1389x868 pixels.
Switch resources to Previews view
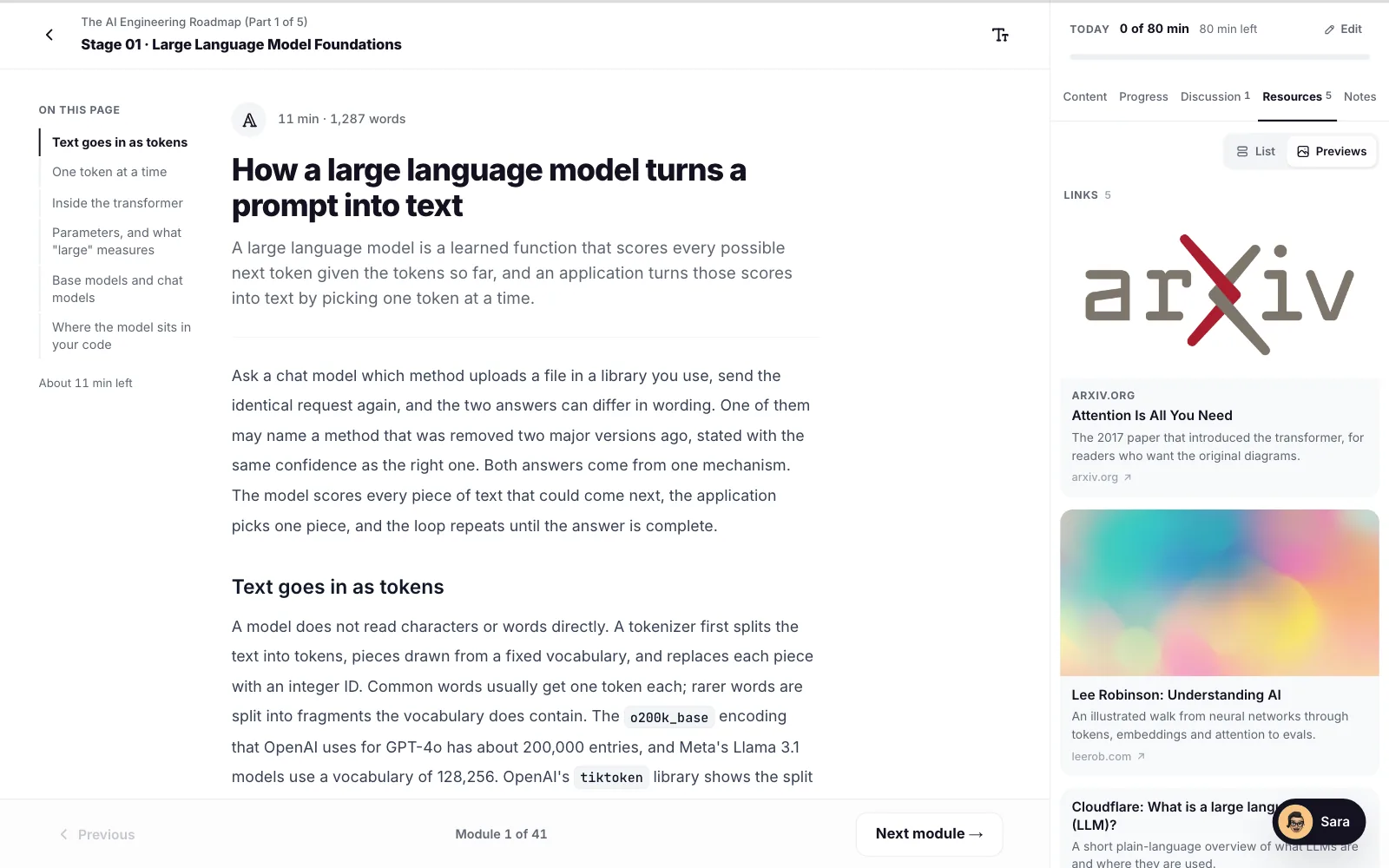(1332, 151)
